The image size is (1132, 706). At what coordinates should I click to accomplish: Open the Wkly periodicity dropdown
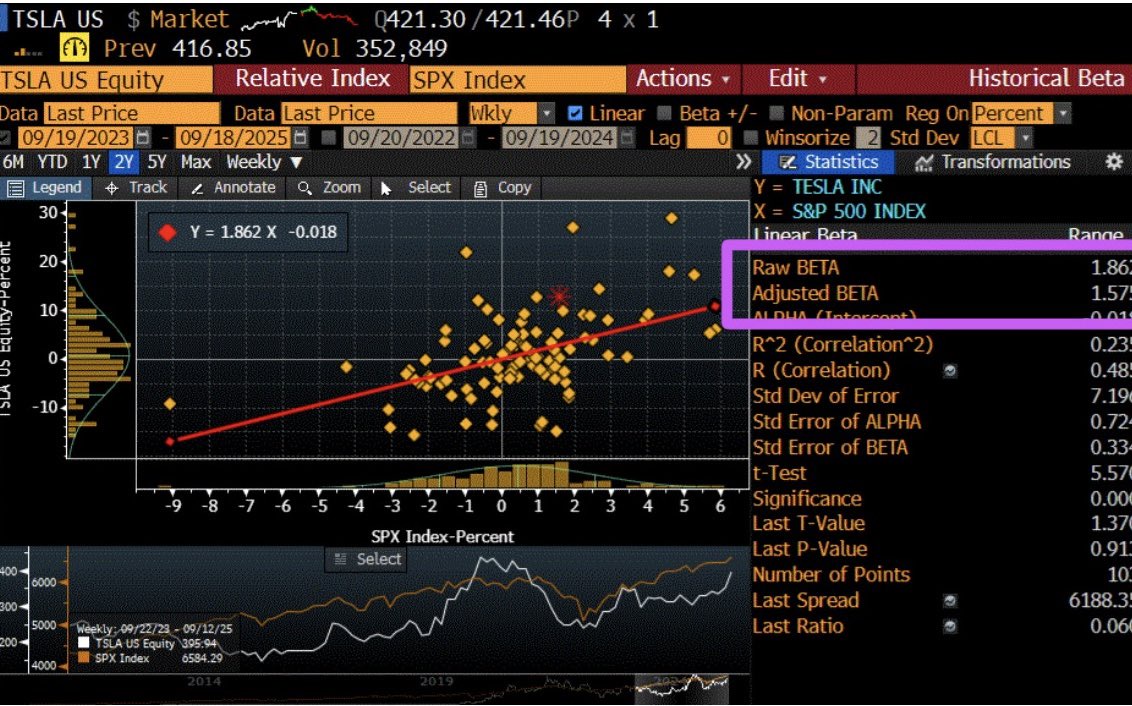point(546,114)
